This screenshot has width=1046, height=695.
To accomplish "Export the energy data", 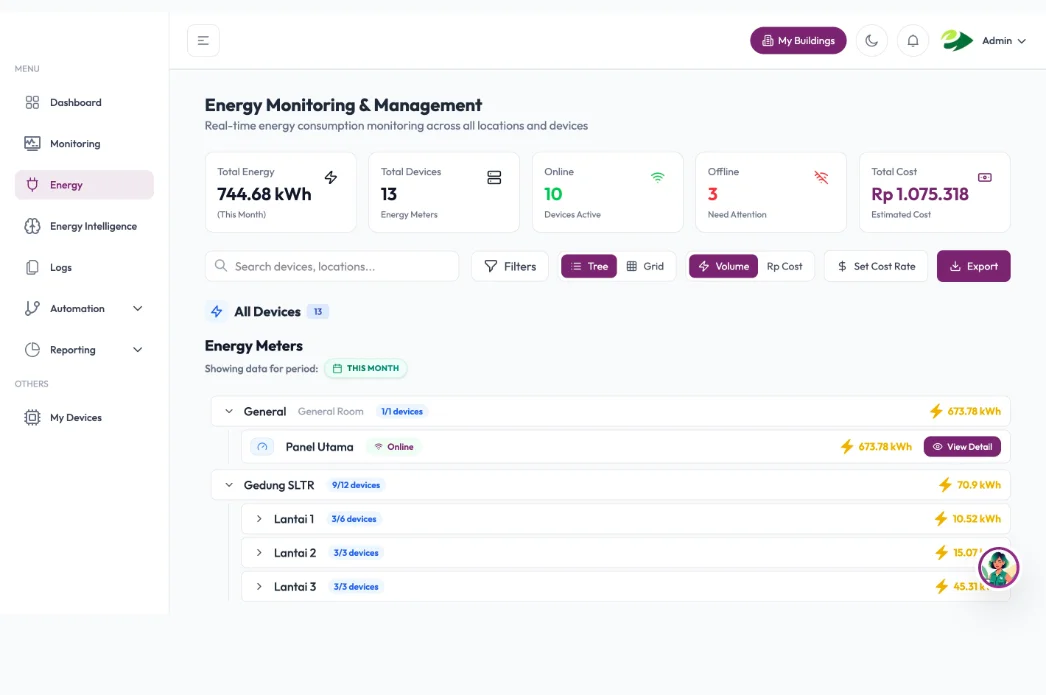I will coord(973,266).
